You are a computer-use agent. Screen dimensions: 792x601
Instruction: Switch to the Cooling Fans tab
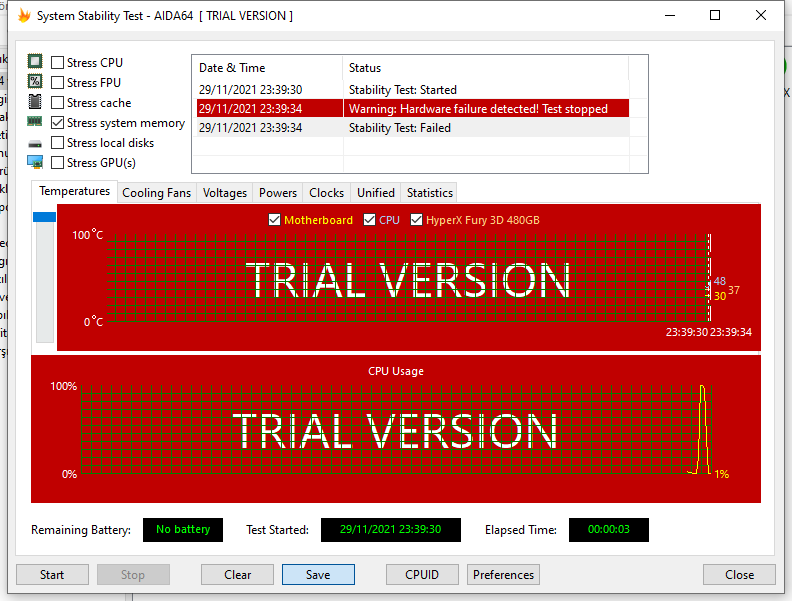point(157,193)
